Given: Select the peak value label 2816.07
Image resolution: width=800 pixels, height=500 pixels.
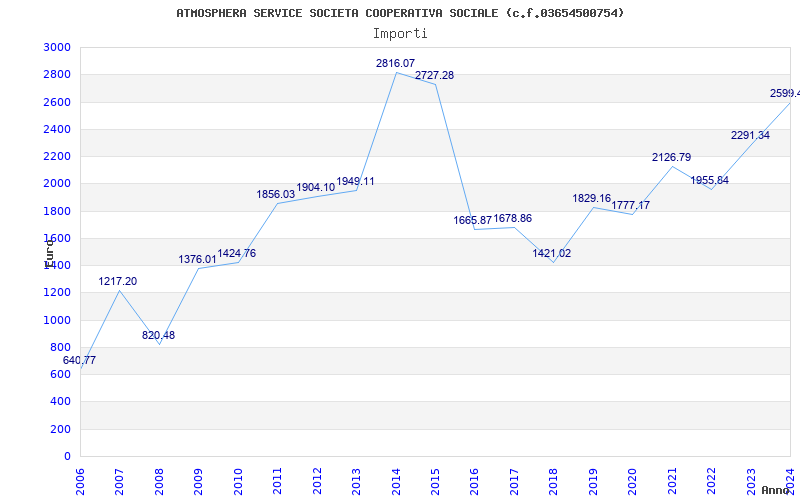Looking at the screenshot, I should (395, 64).
